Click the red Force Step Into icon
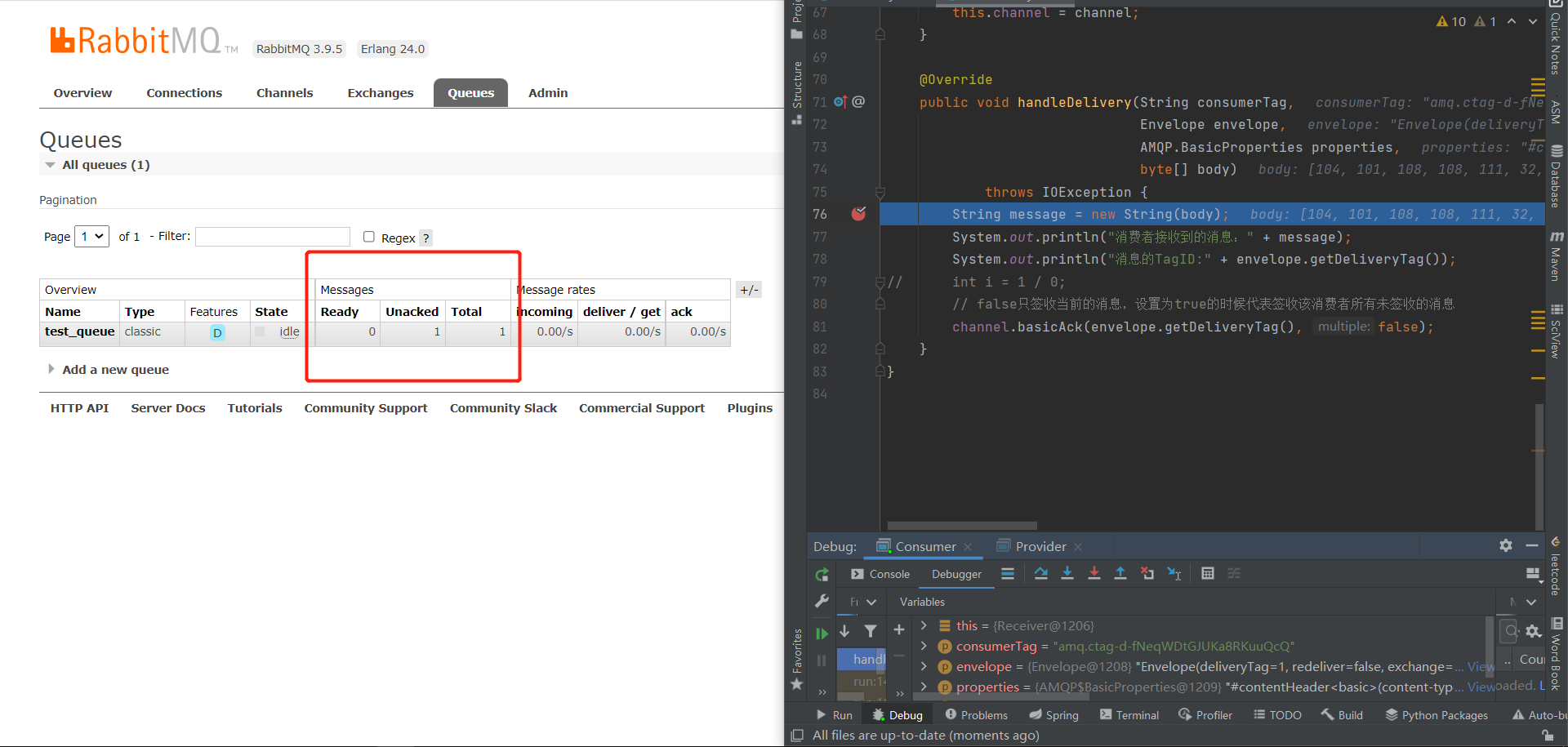The image size is (1568, 747). 1094,574
